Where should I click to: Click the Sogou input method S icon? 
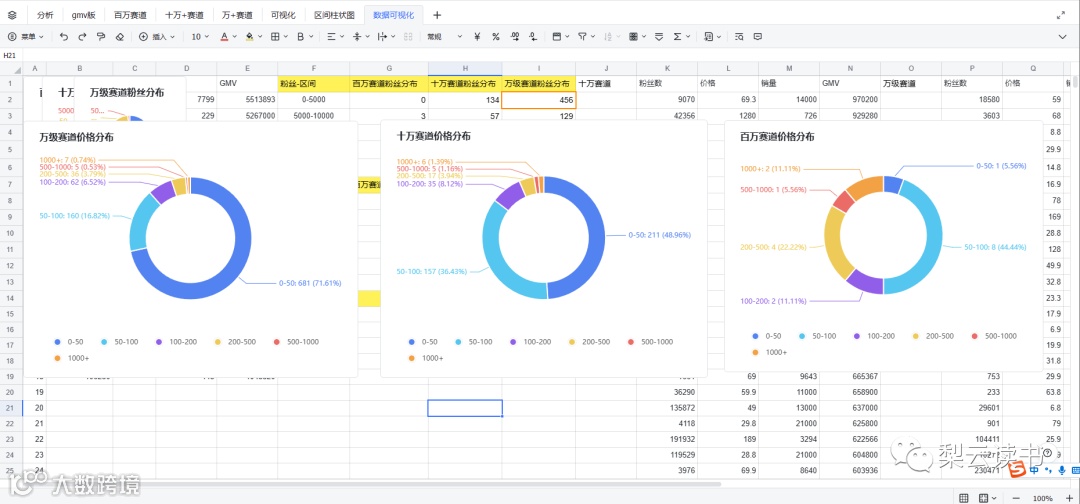[1017, 470]
